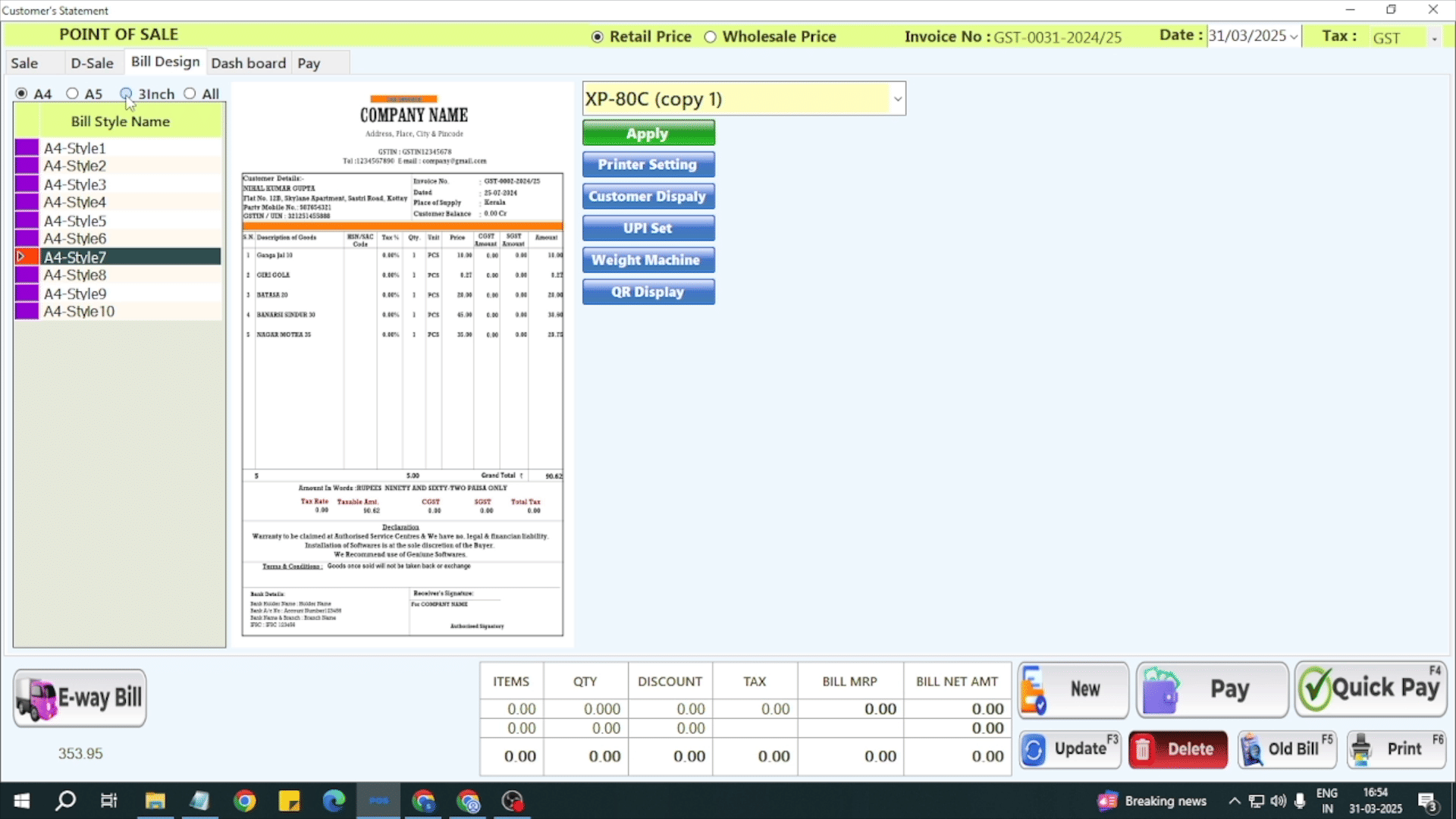Click the Pay wallet icon
Image resolution: width=1456 pixels, height=819 pixels.
tap(1160, 690)
